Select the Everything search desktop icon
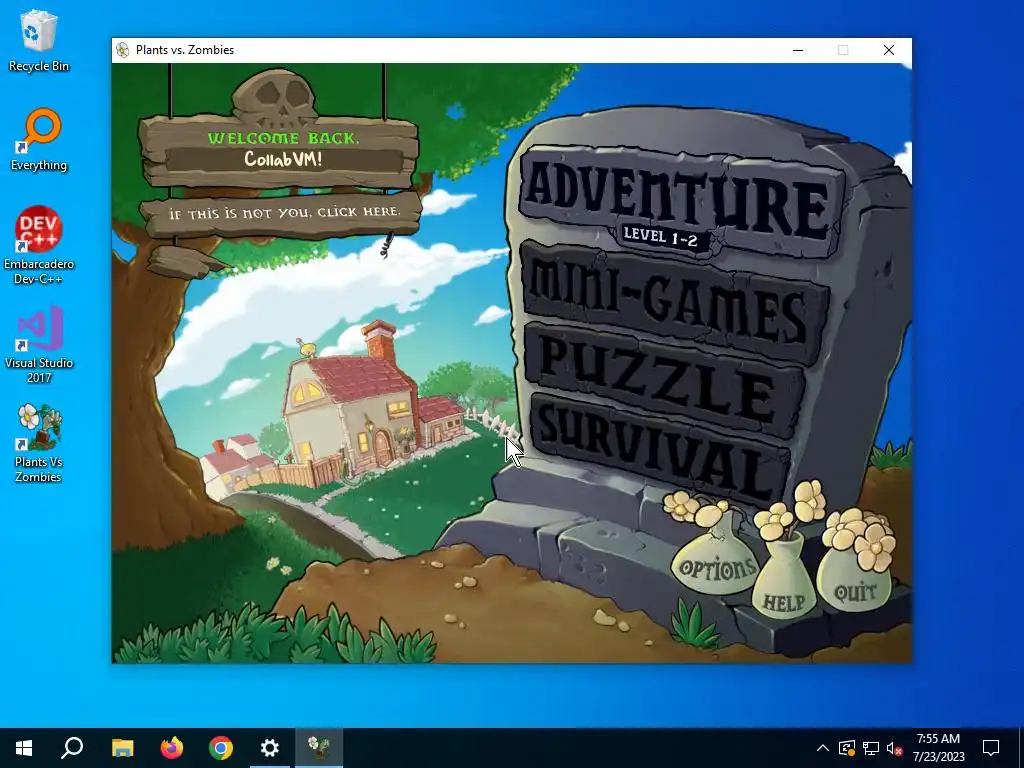This screenshot has height=768, width=1024. (39, 140)
